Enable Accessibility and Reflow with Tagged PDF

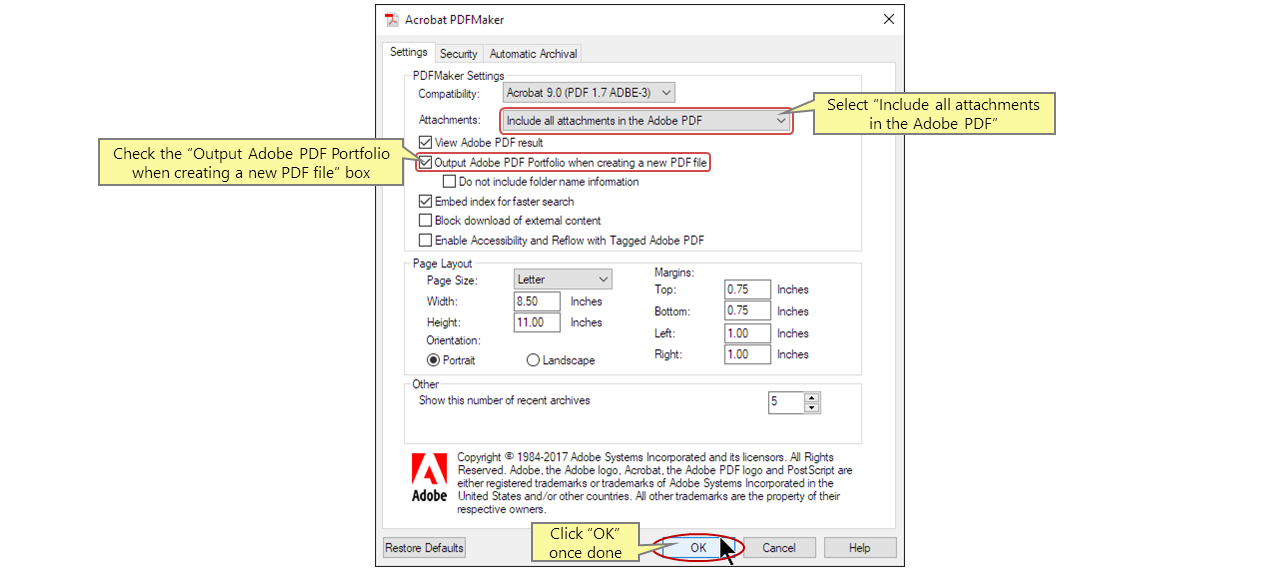[426, 241]
